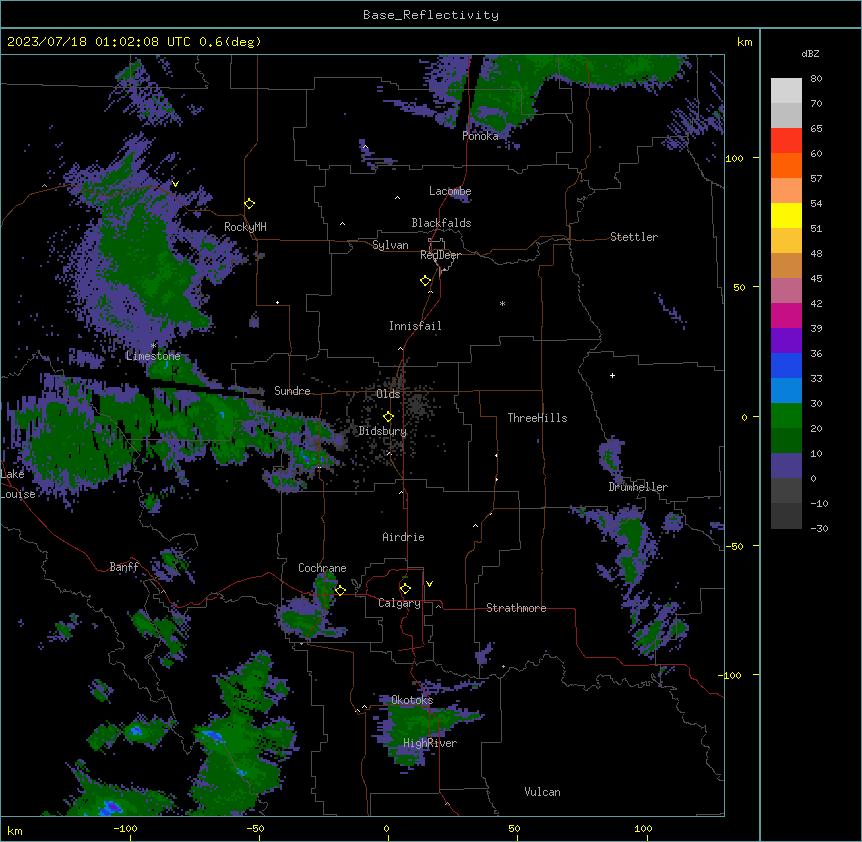Select the white 70-80 dBZ legend swatch
This screenshot has width=862, height=842.
[786, 91]
